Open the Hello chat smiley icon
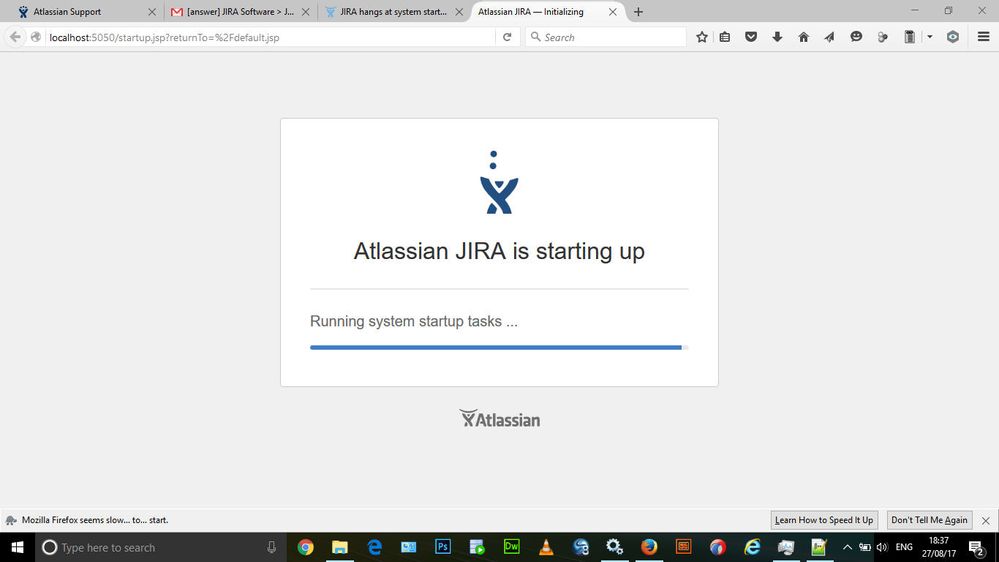999x562 pixels. point(856,37)
